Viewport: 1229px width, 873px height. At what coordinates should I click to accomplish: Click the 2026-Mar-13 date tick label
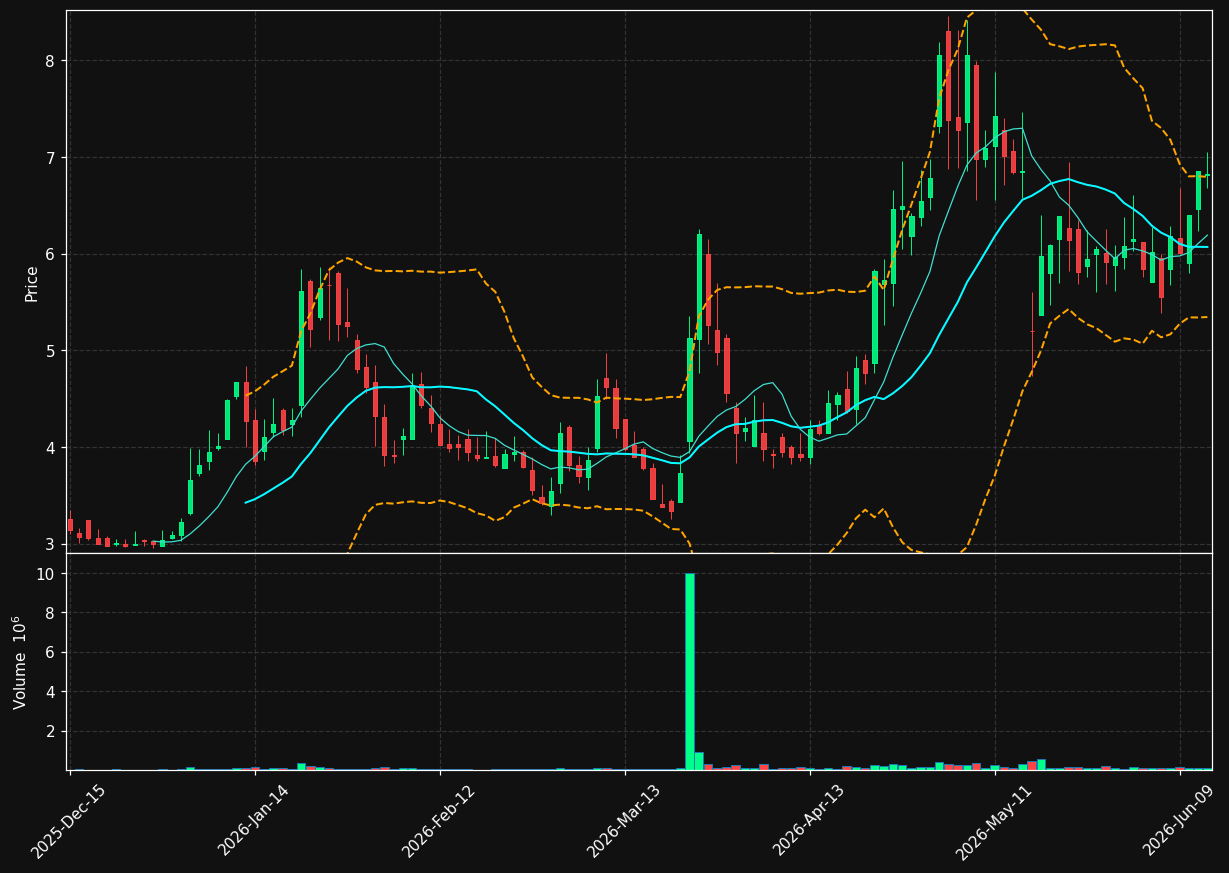click(x=623, y=821)
